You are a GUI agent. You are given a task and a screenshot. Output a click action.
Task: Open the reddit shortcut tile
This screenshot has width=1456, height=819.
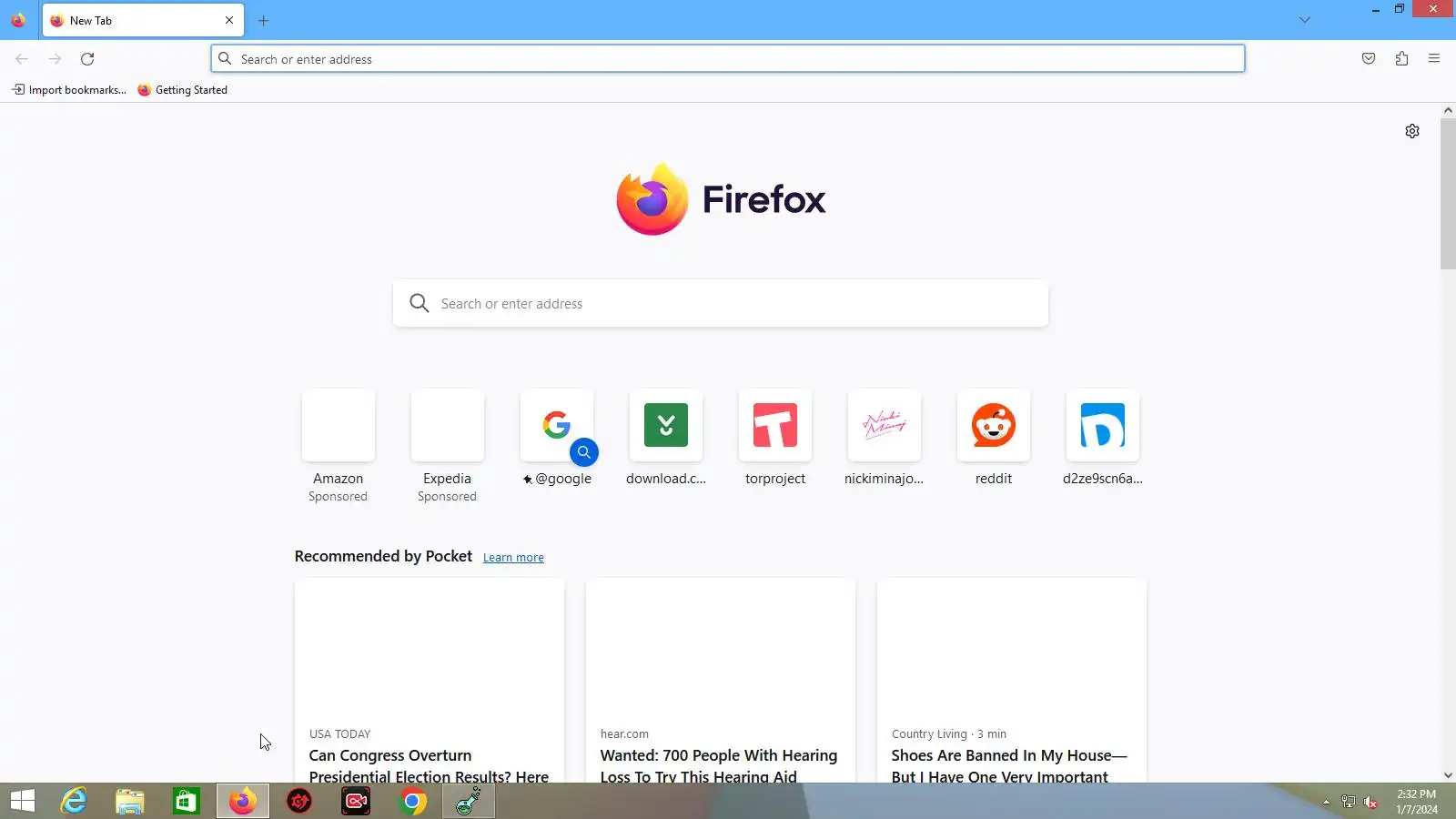click(x=993, y=439)
